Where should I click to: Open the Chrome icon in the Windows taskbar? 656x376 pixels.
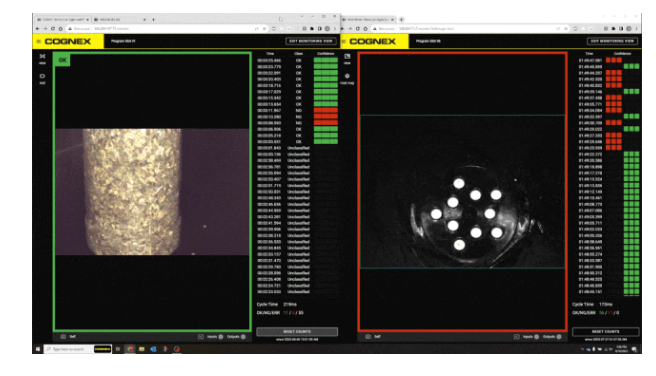130,349
